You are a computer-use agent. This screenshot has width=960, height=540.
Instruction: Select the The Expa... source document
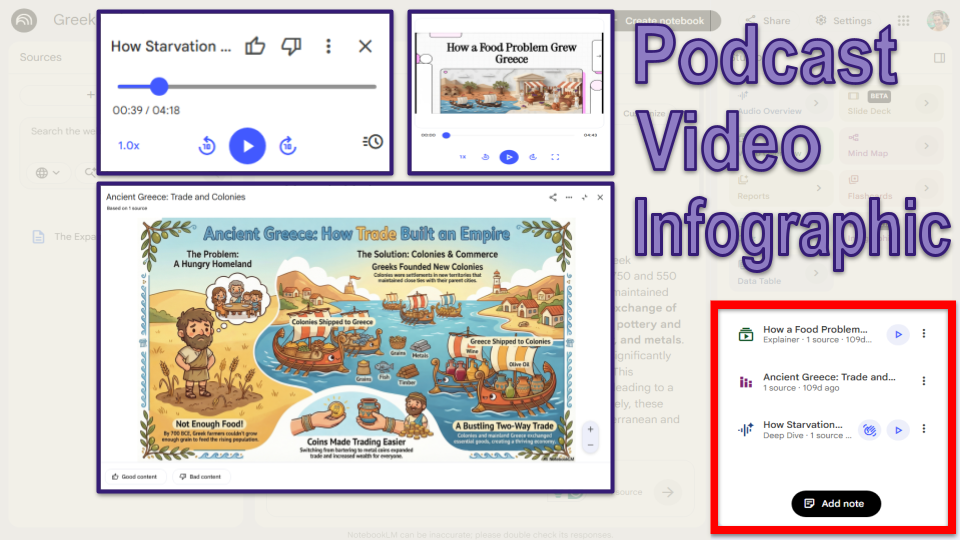pos(64,236)
